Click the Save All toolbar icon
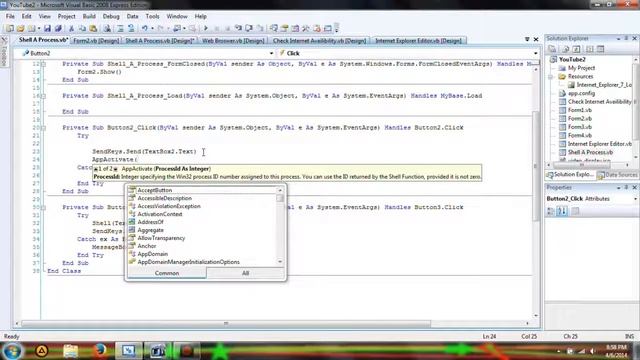Screen dimensions: 640x360 click(58, 29)
